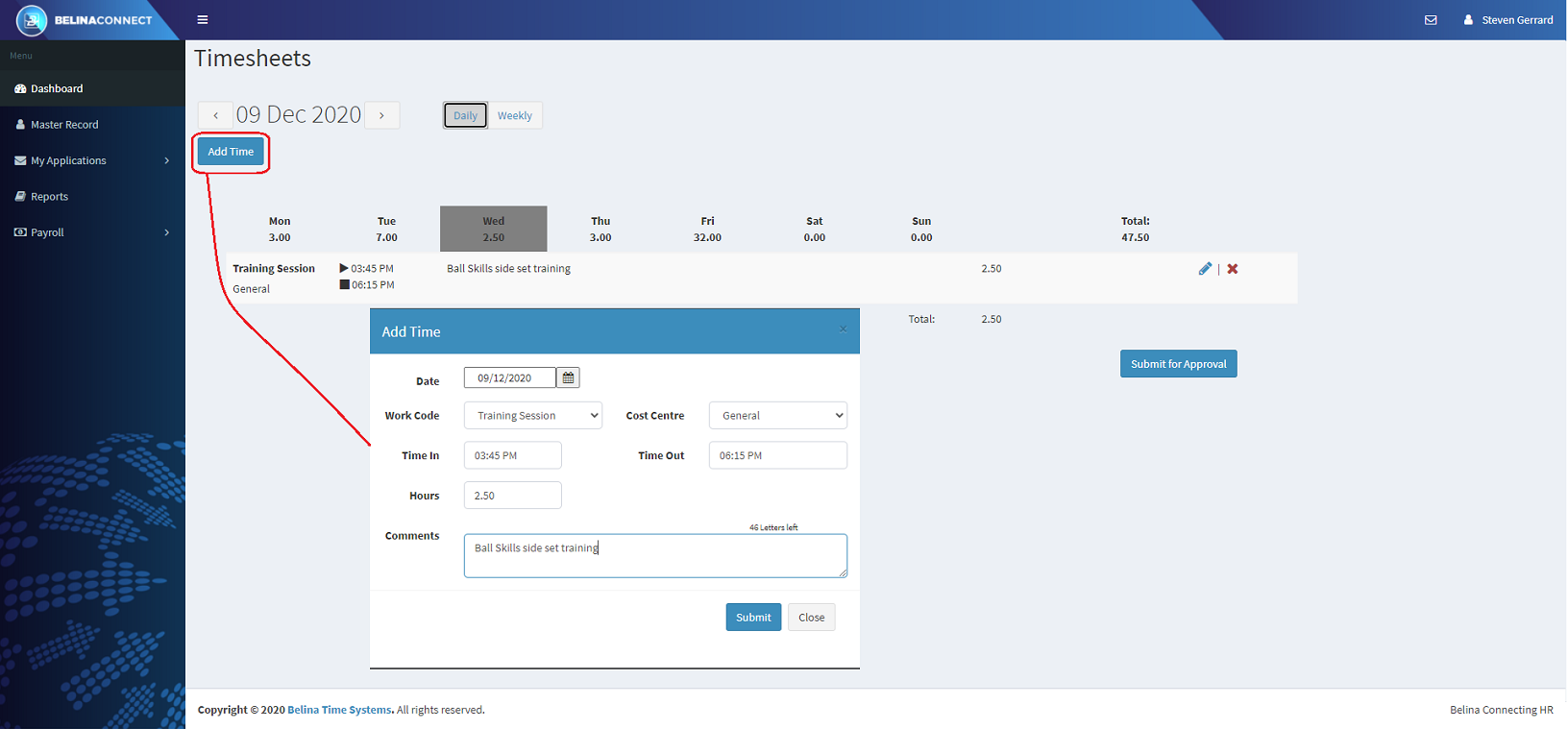Image resolution: width=1568 pixels, height=729 pixels.
Task: Close the Add Time dialog X
Action: click(x=844, y=328)
